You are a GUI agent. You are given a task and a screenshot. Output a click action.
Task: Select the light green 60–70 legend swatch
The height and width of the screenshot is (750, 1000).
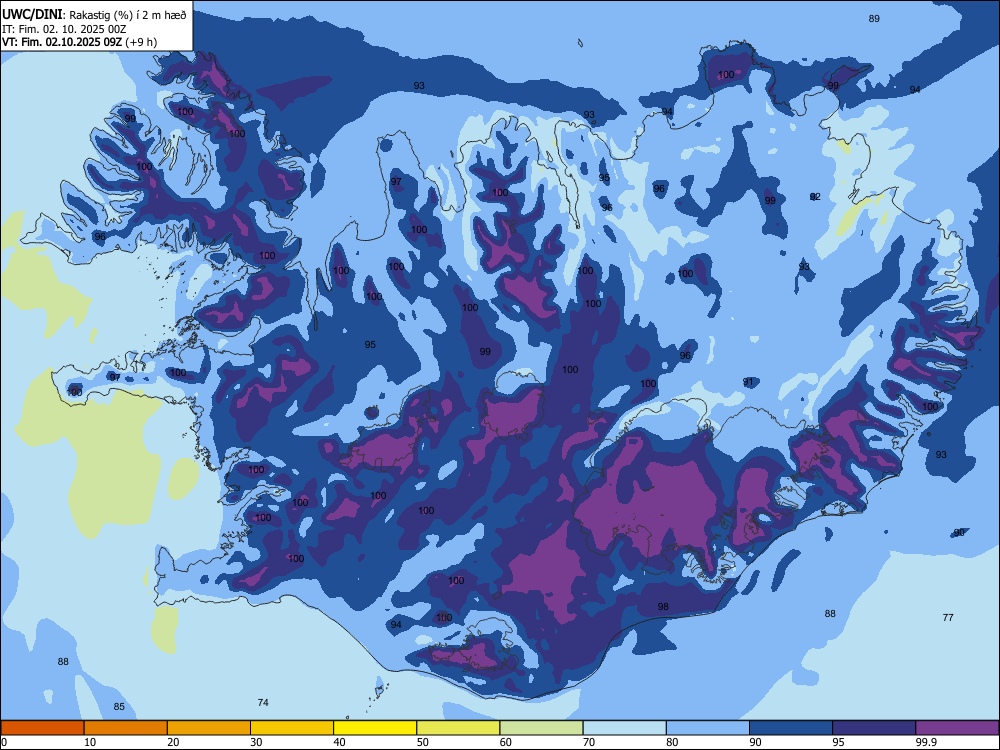[x=541, y=728]
